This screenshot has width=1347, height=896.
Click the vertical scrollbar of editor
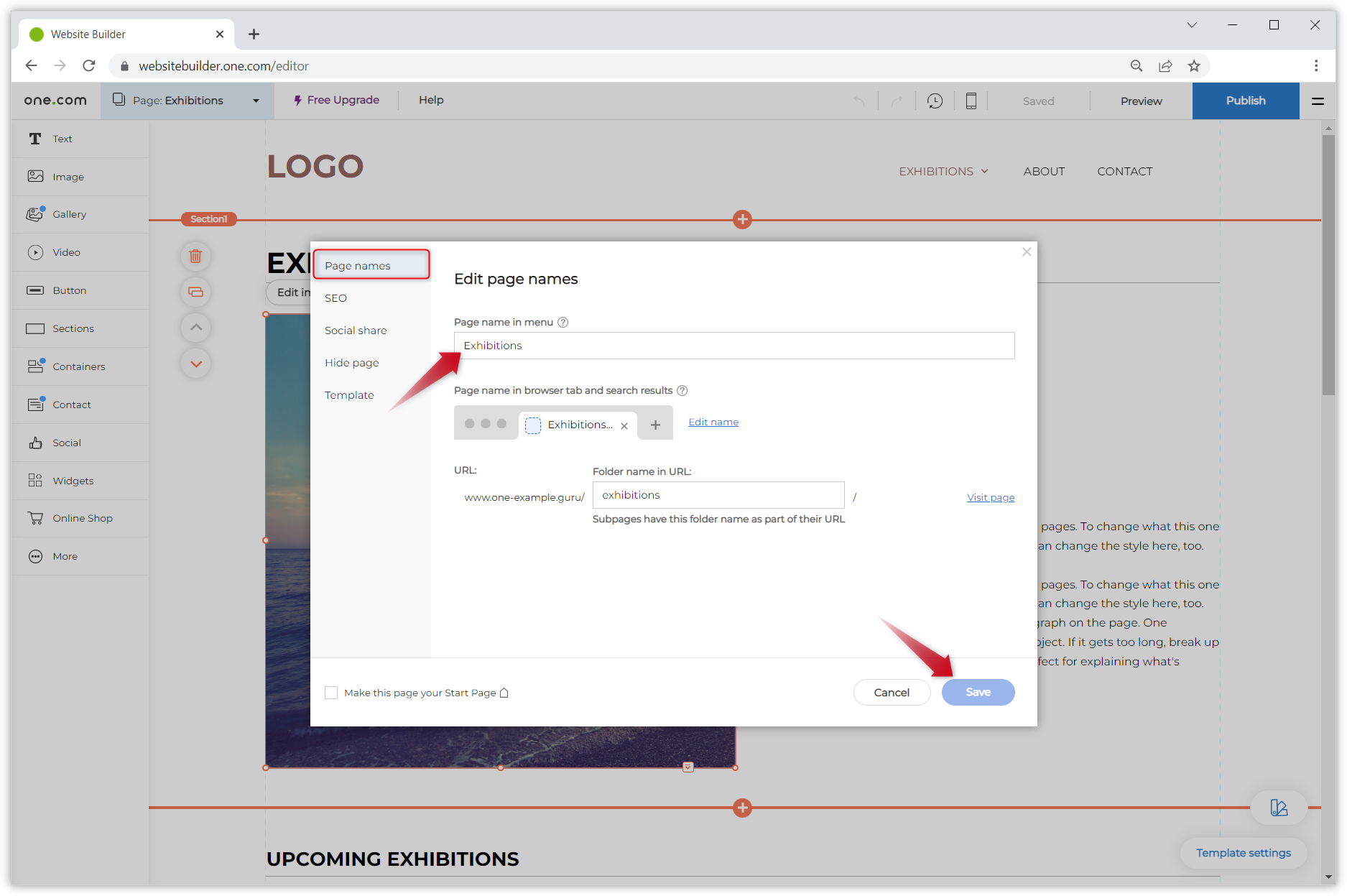coord(1328,264)
